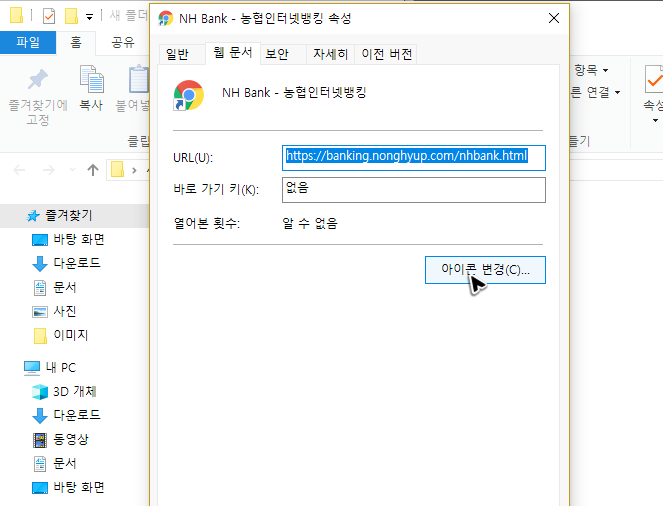Image resolution: width=663 pixels, height=506 pixels.
Task: Click the 열어본 횟수 value 알 수 없음
Action: click(x=310, y=223)
